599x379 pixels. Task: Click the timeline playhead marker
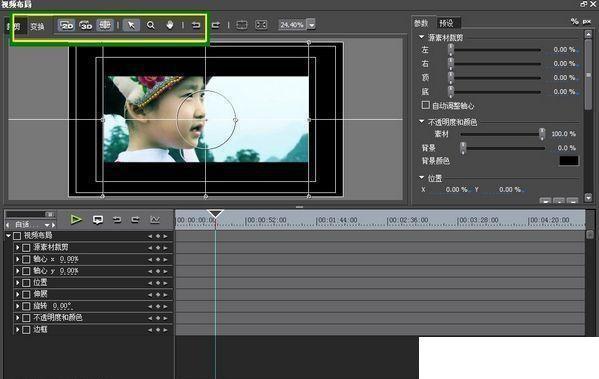coord(215,214)
